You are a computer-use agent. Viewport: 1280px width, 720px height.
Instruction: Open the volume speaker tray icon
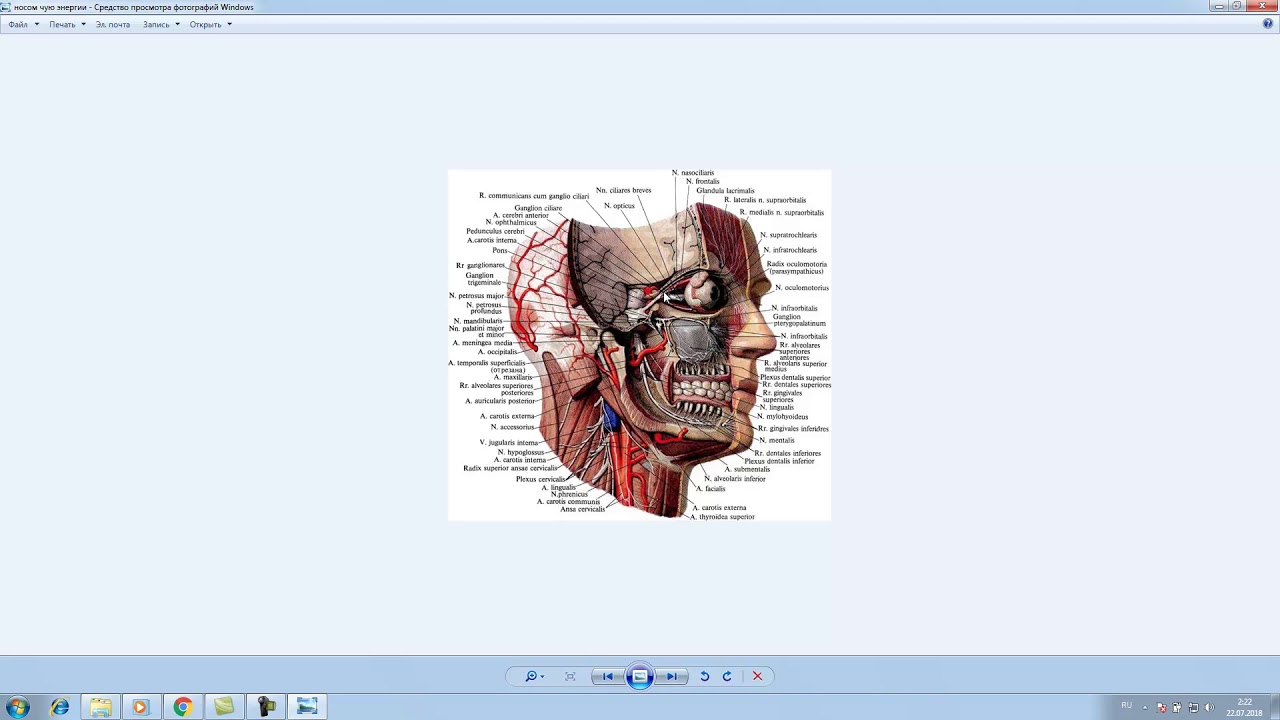[x=1209, y=707]
